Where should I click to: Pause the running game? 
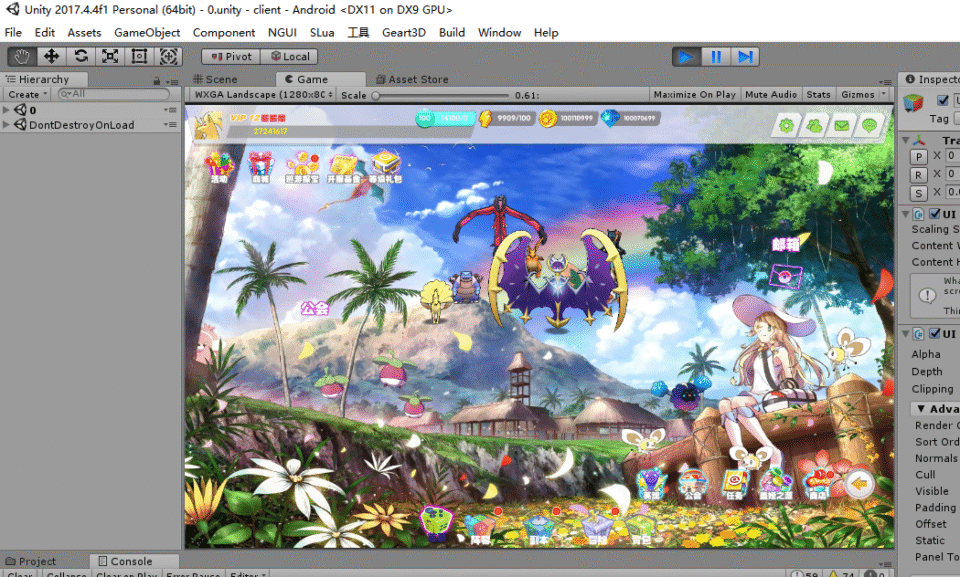click(716, 57)
